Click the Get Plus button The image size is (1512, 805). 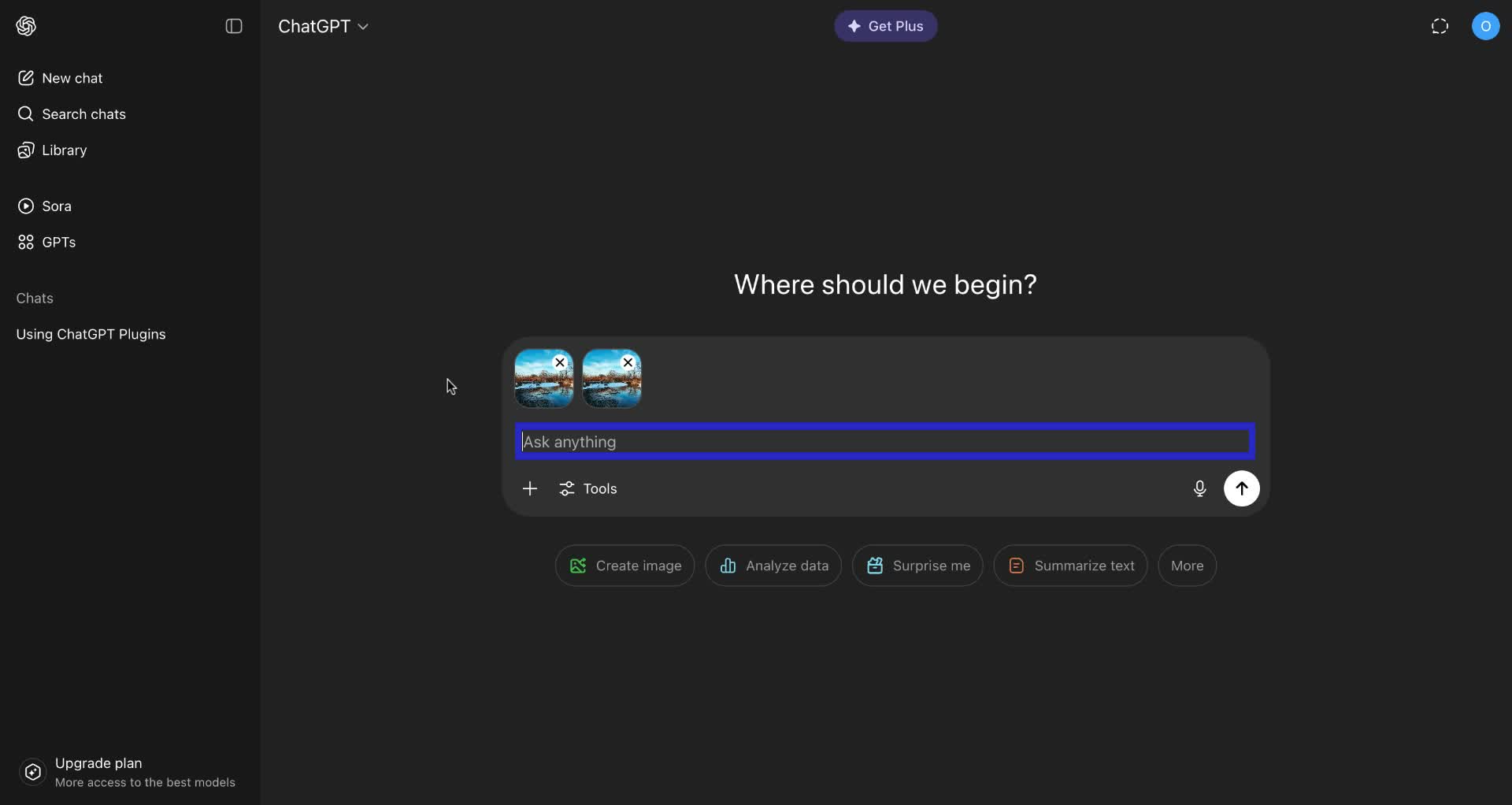[885, 26]
